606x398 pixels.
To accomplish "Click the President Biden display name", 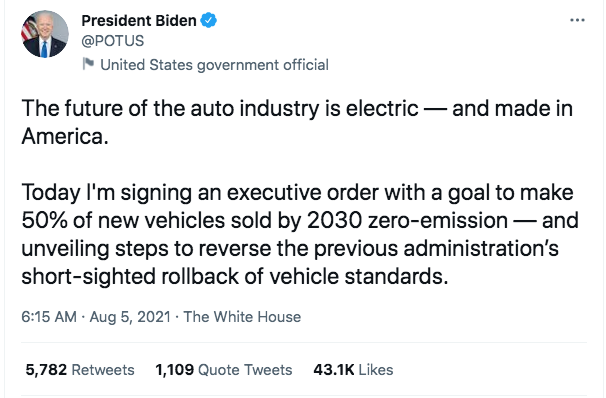I will (139, 20).
